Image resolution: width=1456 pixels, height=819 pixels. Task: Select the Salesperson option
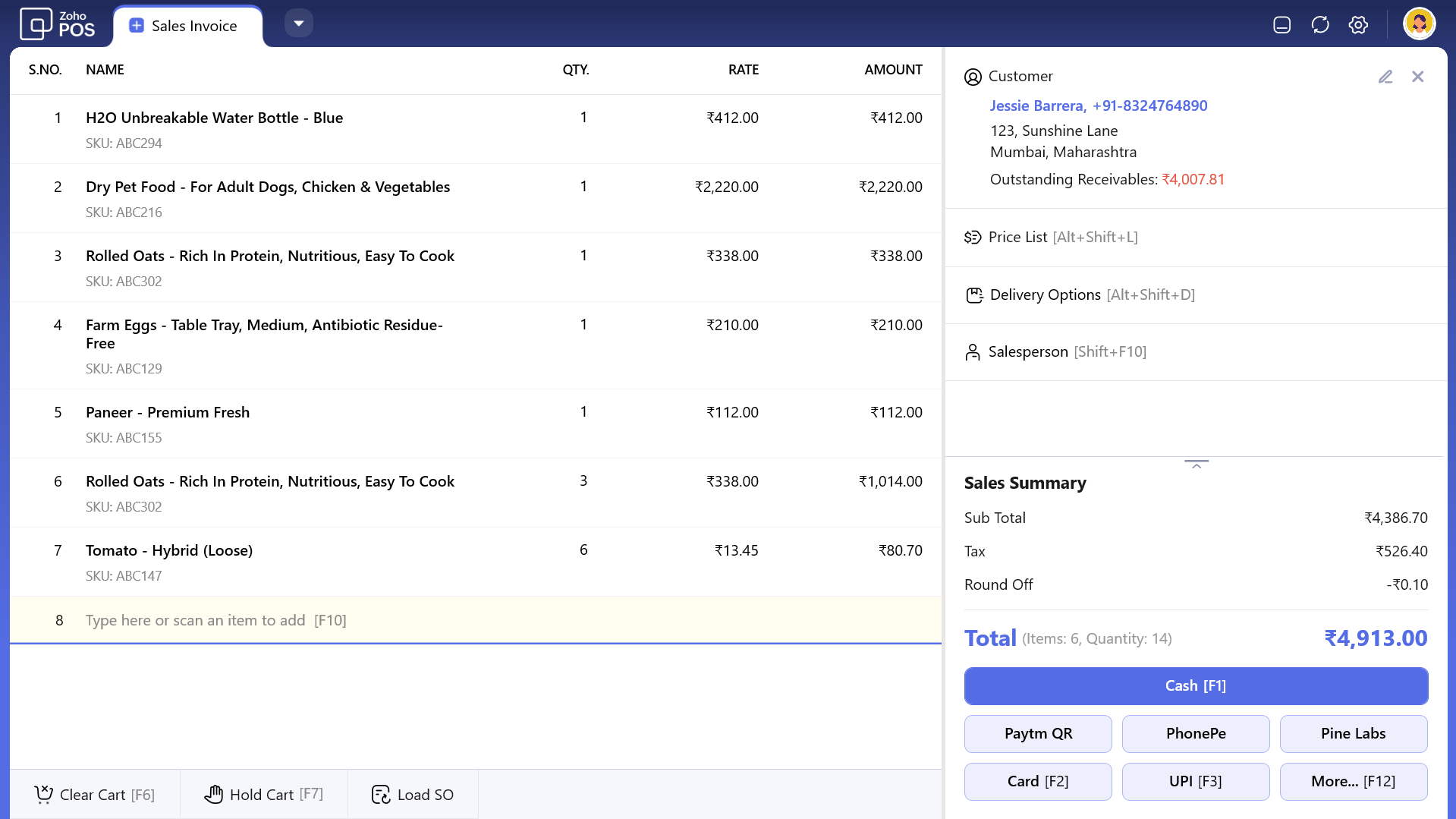1055,351
